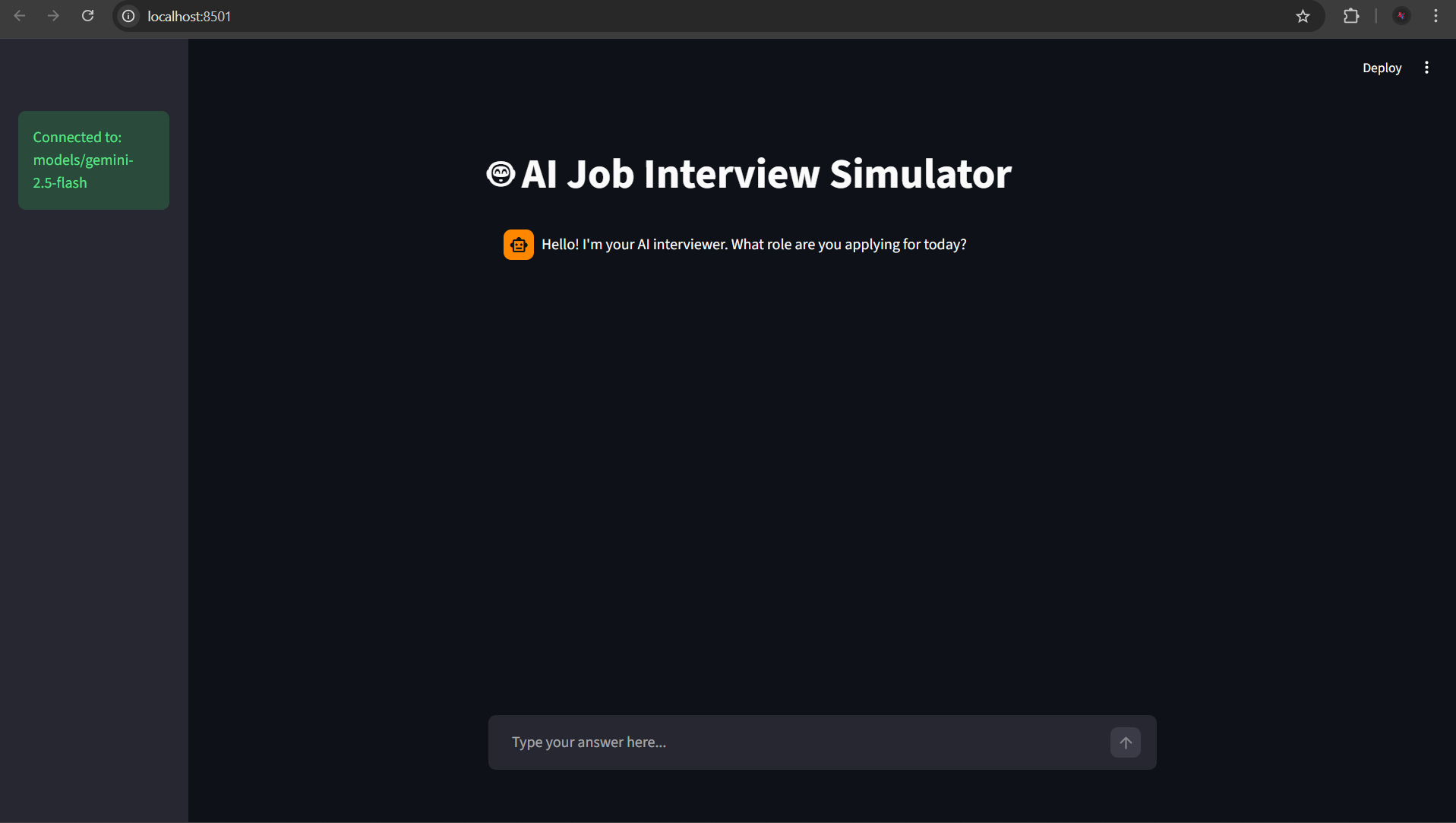1456x823 pixels.
Task: Click the send arrow button in chat input
Action: [x=1126, y=742]
